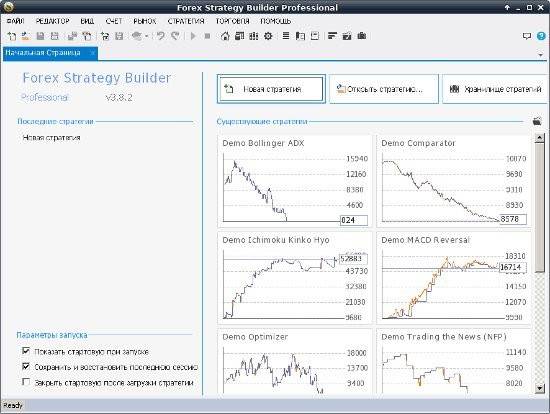Click the folder icon beside existing strategies header

[537, 121]
